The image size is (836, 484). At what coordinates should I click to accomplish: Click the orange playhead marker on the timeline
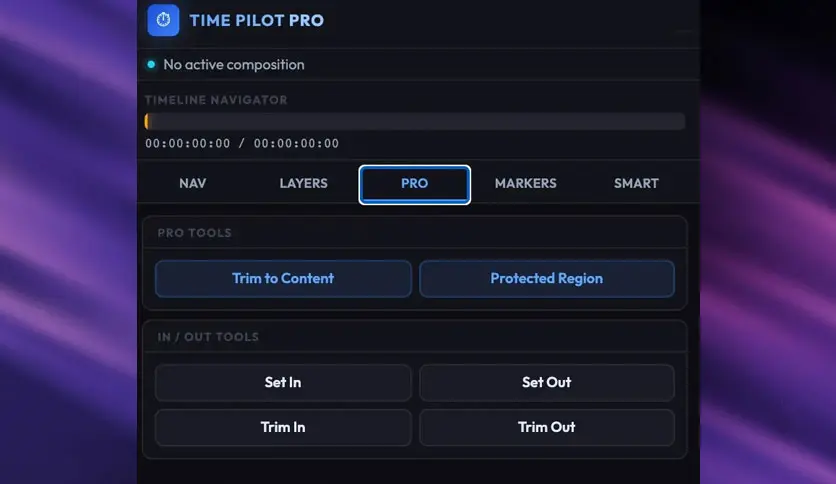pyautogui.click(x=147, y=122)
